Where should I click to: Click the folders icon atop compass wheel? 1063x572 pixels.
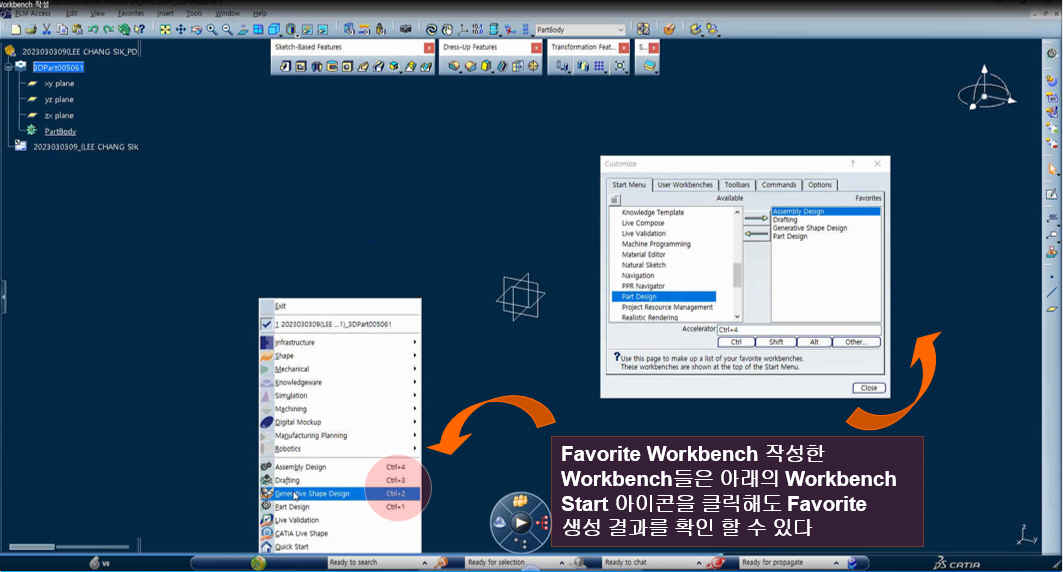[x=520, y=500]
